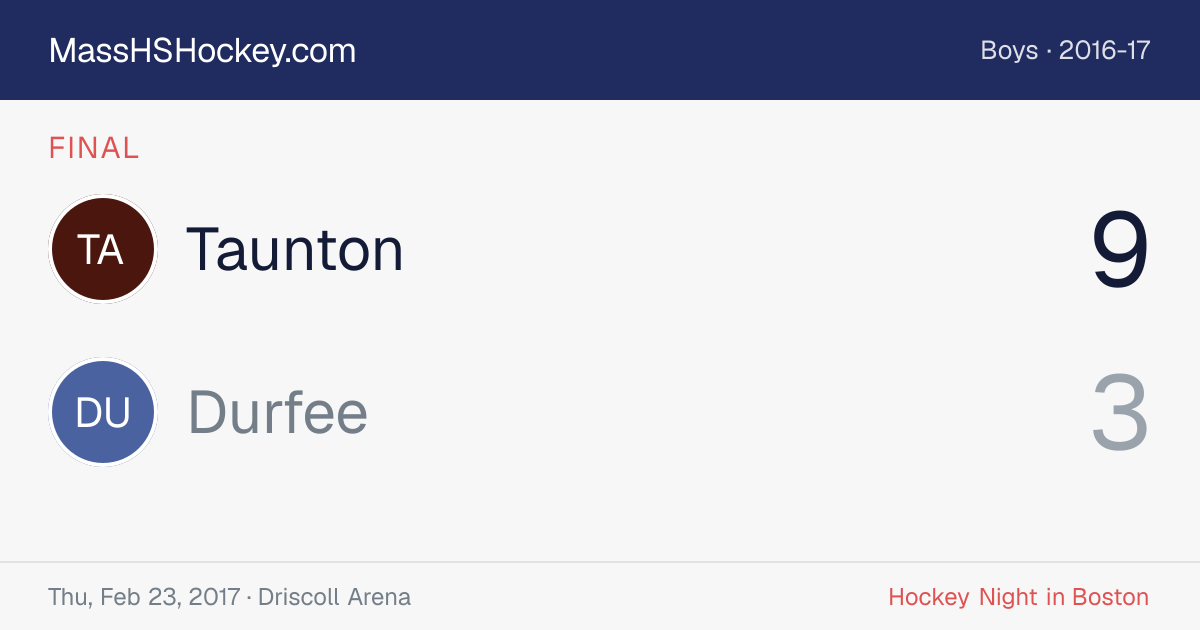Click empty space between Durfee name and score
This screenshot has height=630, width=1200.
click(729, 413)
